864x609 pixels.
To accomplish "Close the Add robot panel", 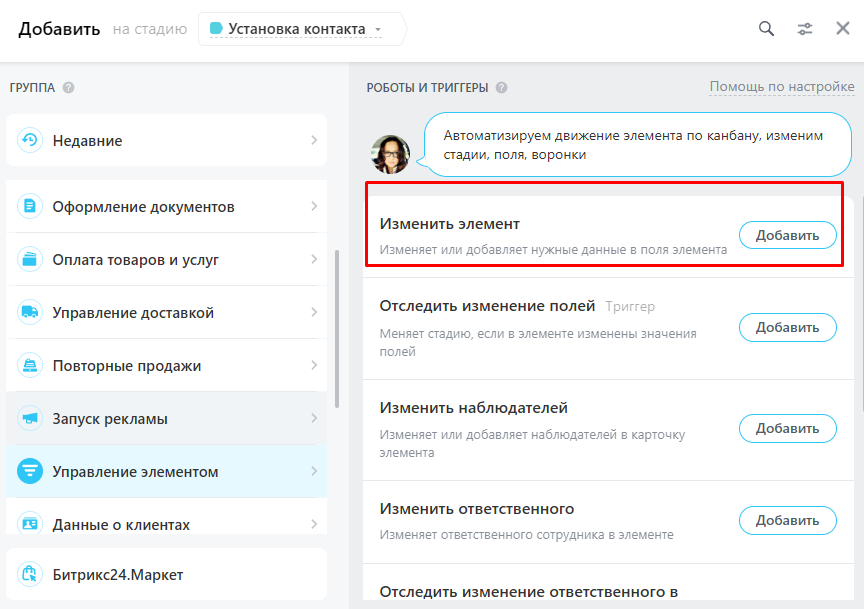I will 843,29.
